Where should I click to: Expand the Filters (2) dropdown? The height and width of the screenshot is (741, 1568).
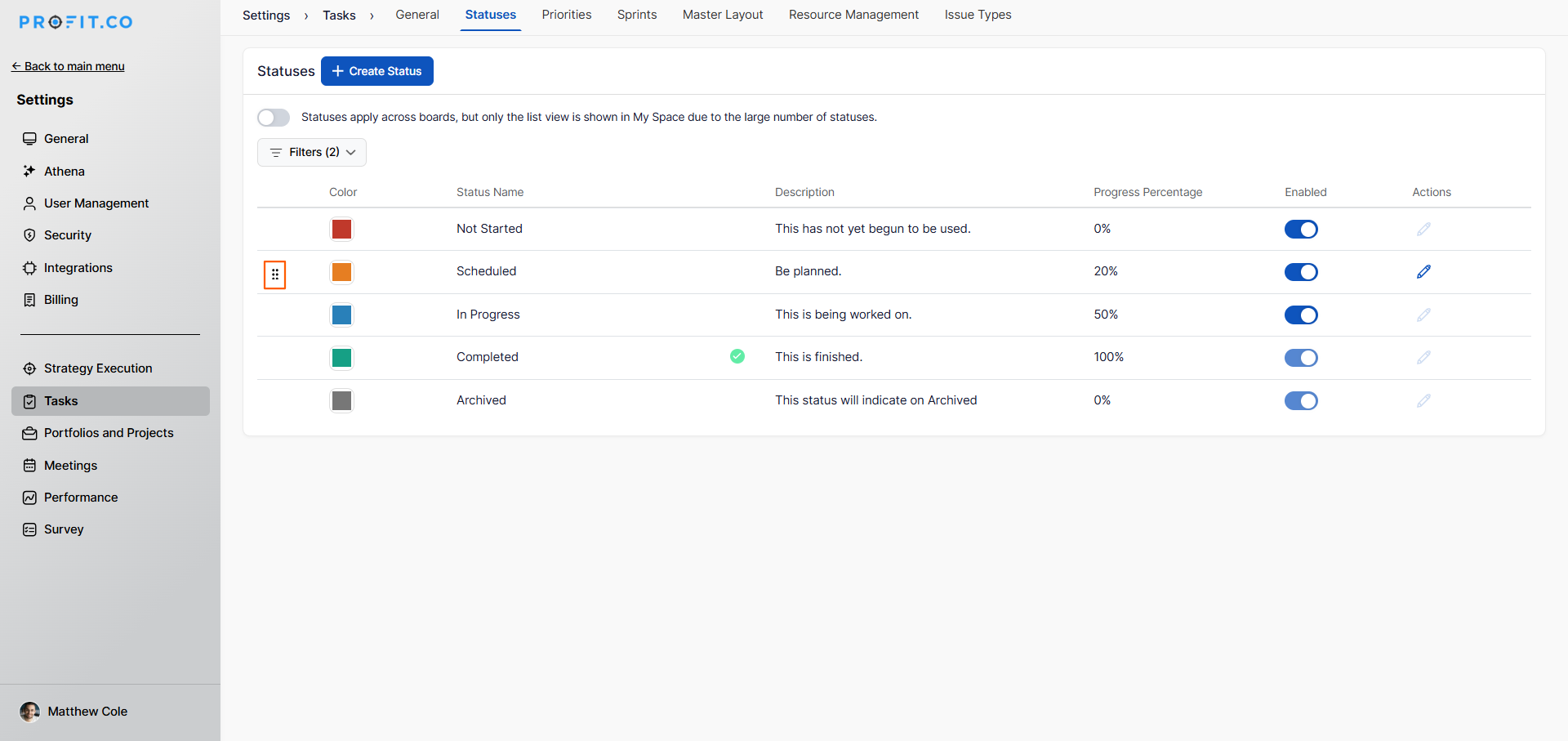click(x=312, y=153)
